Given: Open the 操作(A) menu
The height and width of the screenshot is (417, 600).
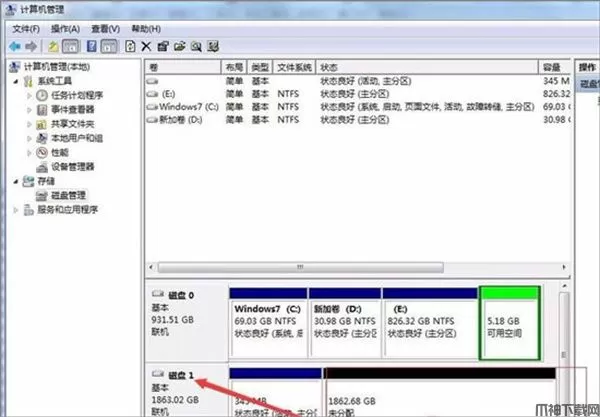Looking at the screenshot, I should 65,29.
